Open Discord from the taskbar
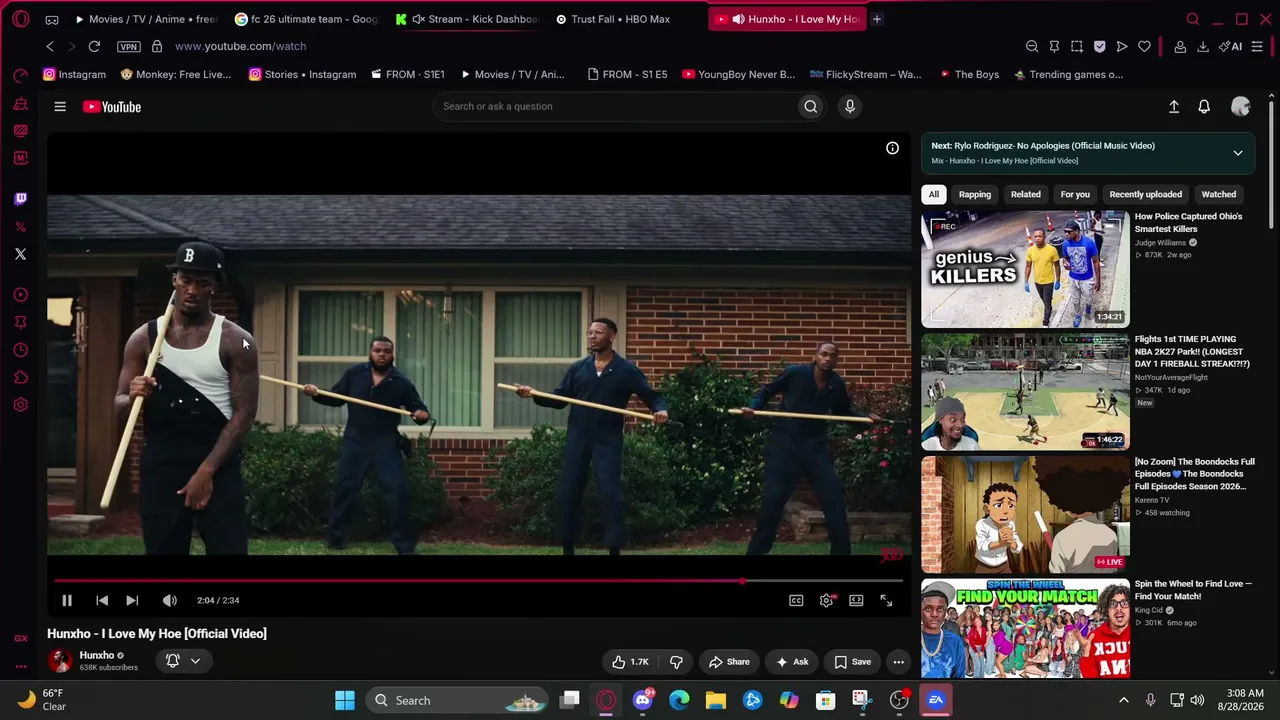The width and height of the screenshot is (1280, 720). [x=643, y=700]
